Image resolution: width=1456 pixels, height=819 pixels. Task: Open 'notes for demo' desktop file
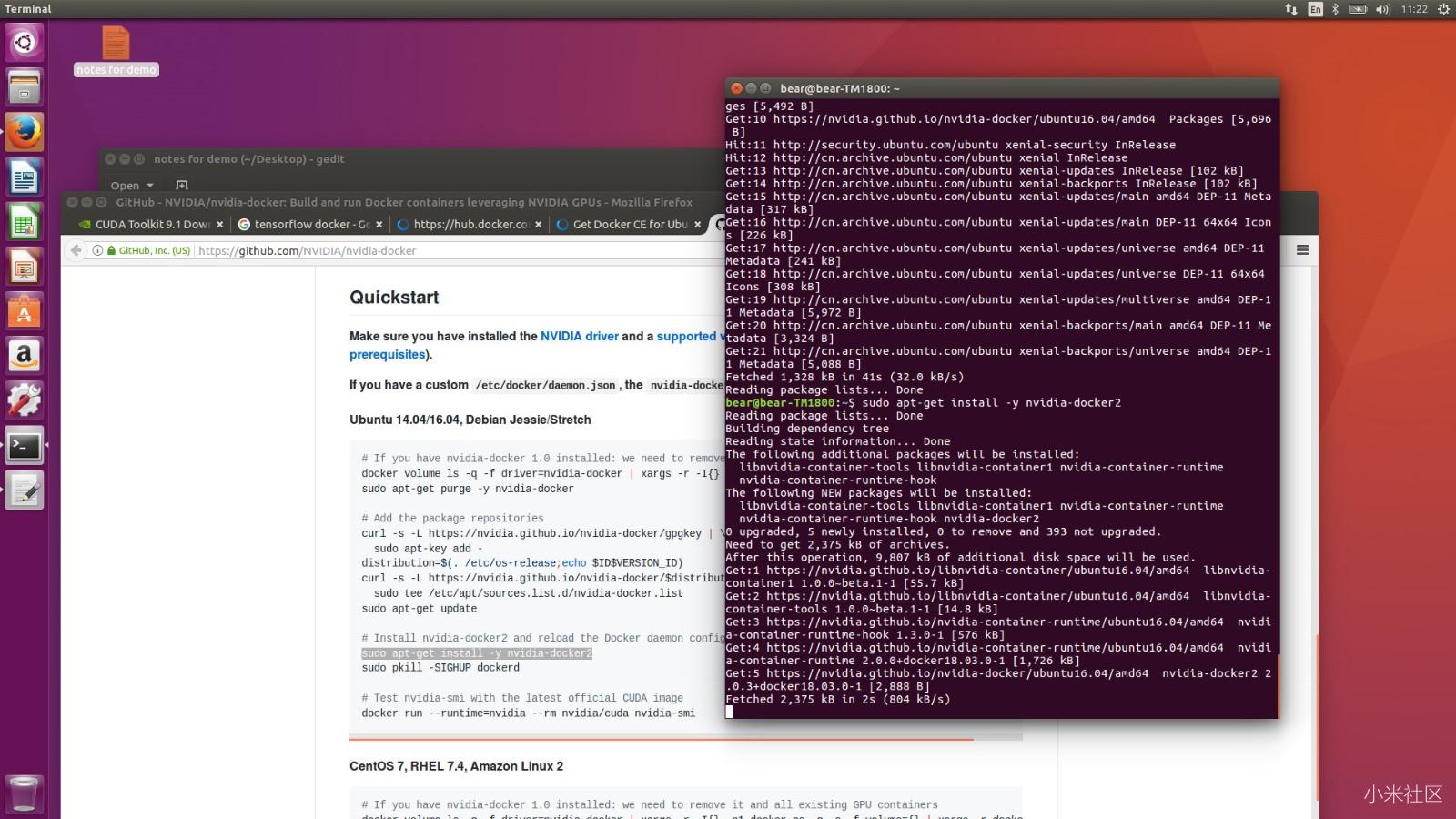(116, 51)
